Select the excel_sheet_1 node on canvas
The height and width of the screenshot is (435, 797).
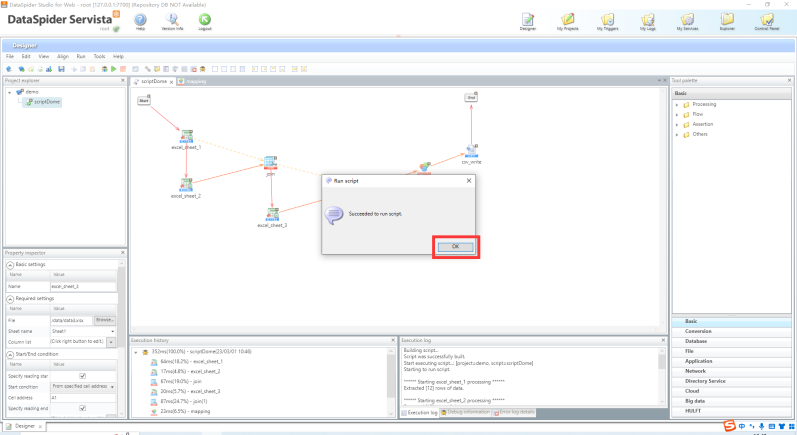tap(187, 137)
